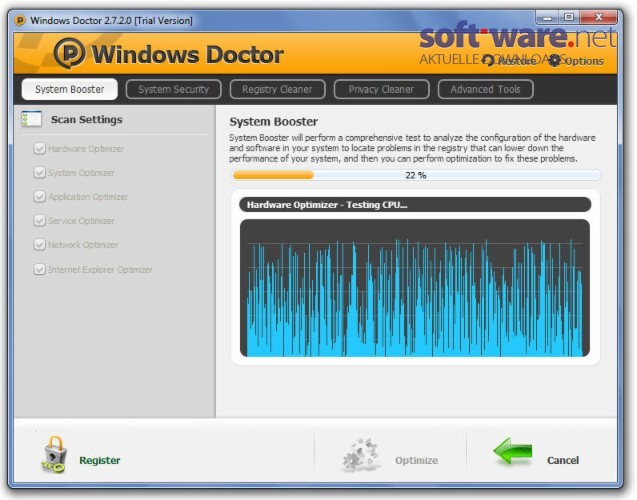Click the Register label
Image resolution: width=637 pixels, height=500 pixels.
pyautogui.click(x=100, y=460)
